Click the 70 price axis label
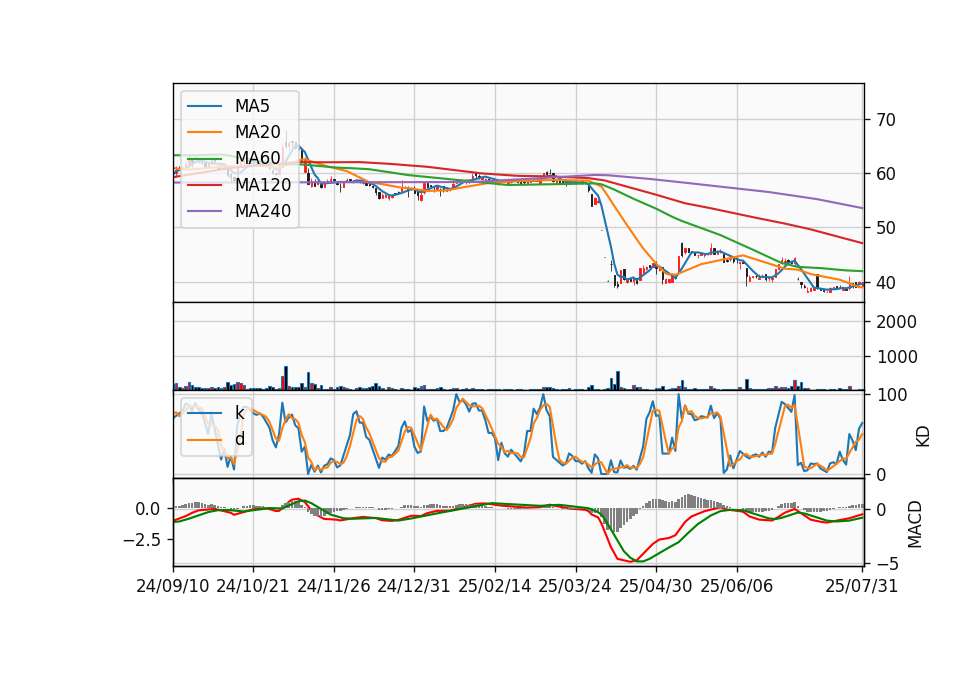The image size is (960, 690). pos(886,120)
